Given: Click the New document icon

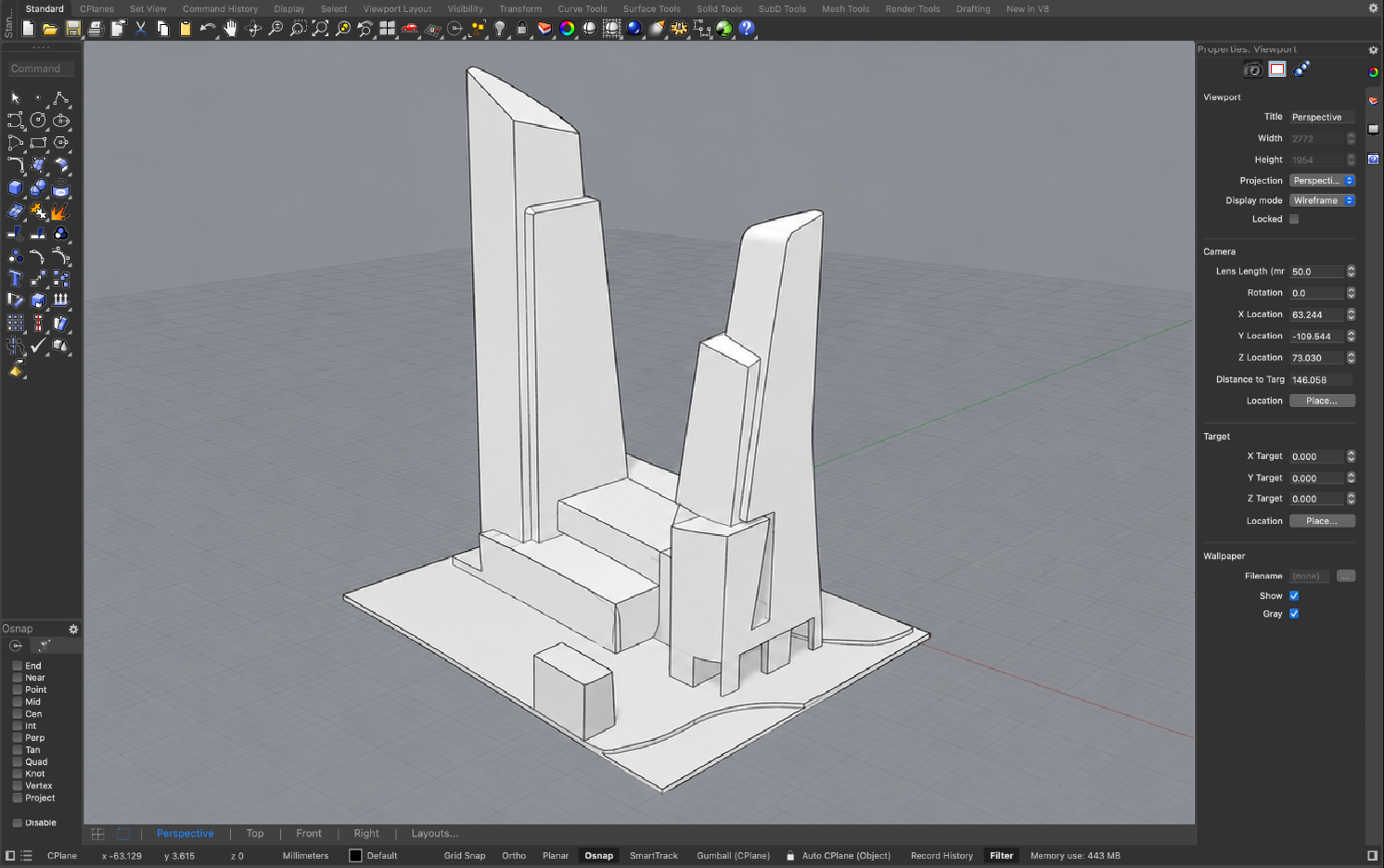Looking at the screenshot, I should pyautogui.click(x=29, y=29).
